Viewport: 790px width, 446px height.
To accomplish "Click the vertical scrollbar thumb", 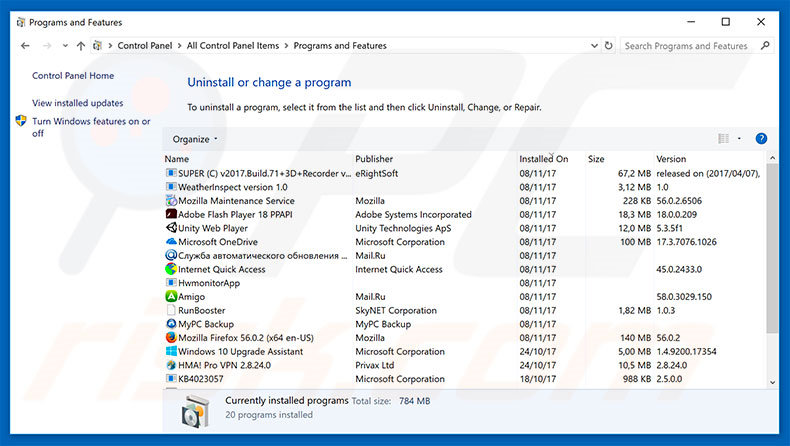I will click(772, 248).
